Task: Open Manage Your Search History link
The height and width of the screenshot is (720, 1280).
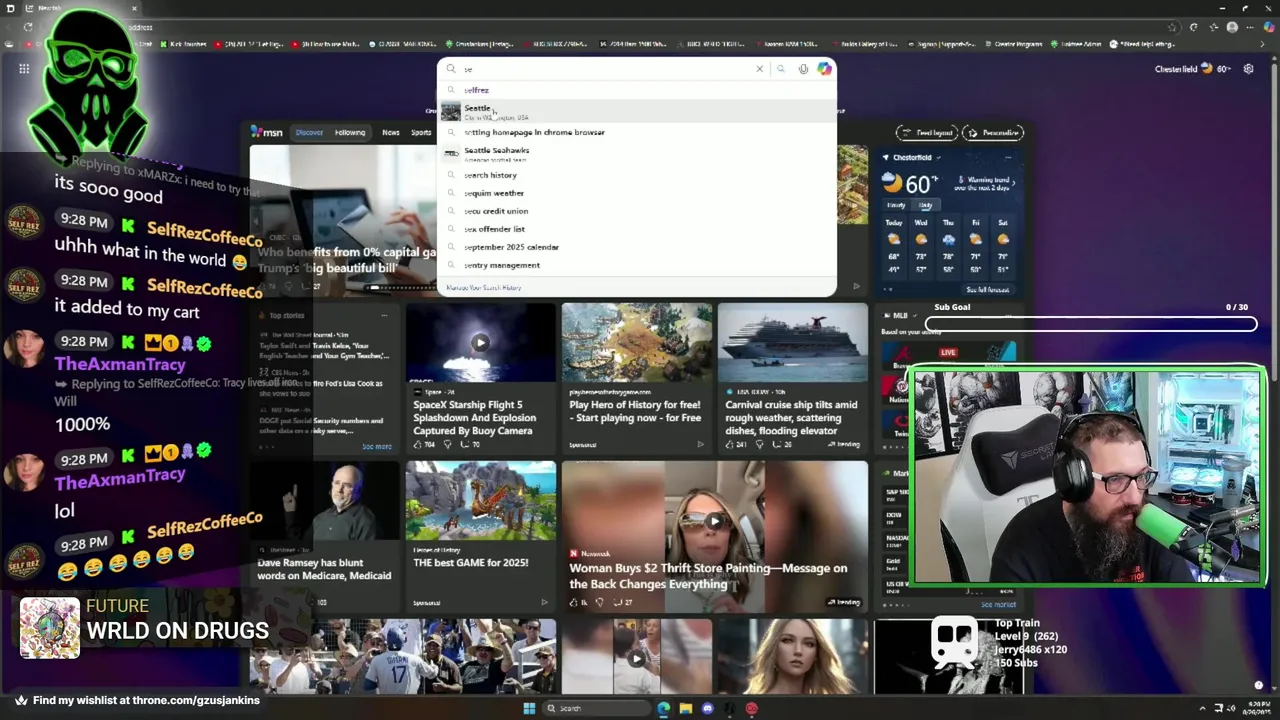Action: coord(484,288)
